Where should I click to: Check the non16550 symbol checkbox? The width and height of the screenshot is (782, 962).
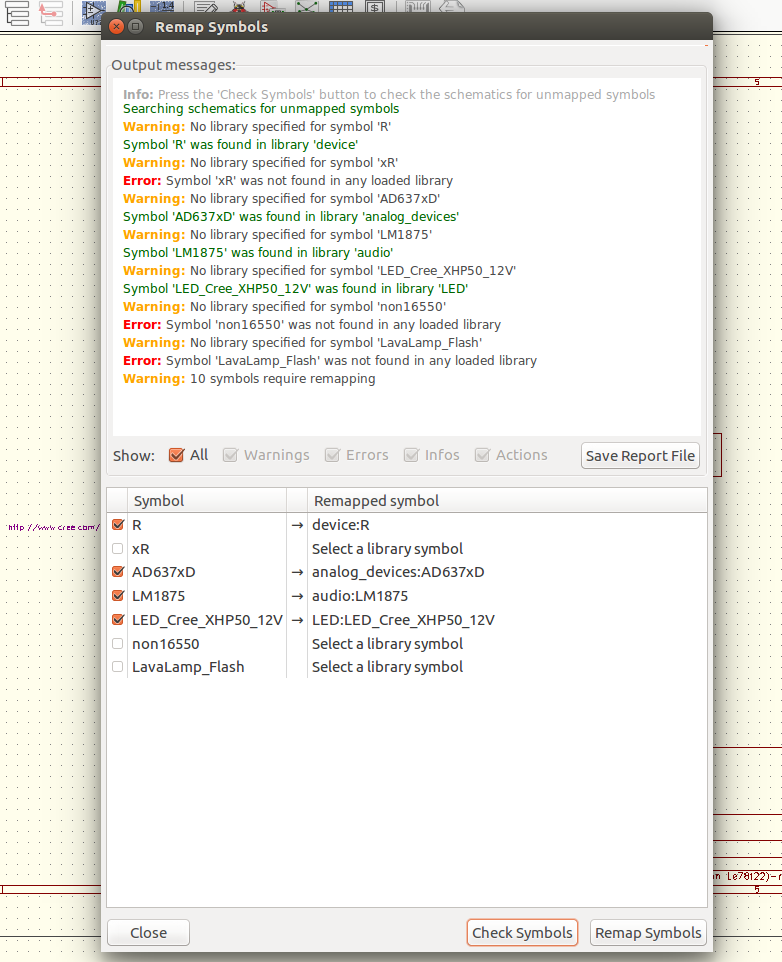click(x=118, y=644)
